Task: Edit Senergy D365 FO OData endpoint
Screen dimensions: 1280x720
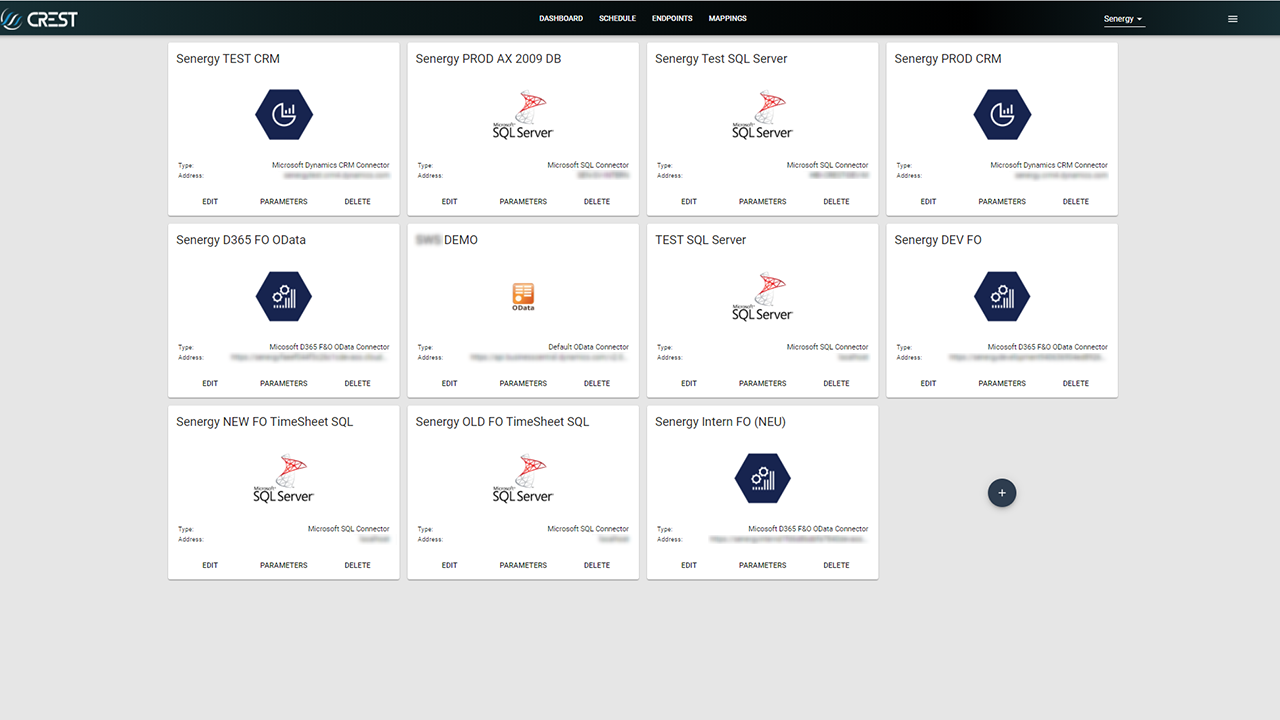Action: pos(210,383)
